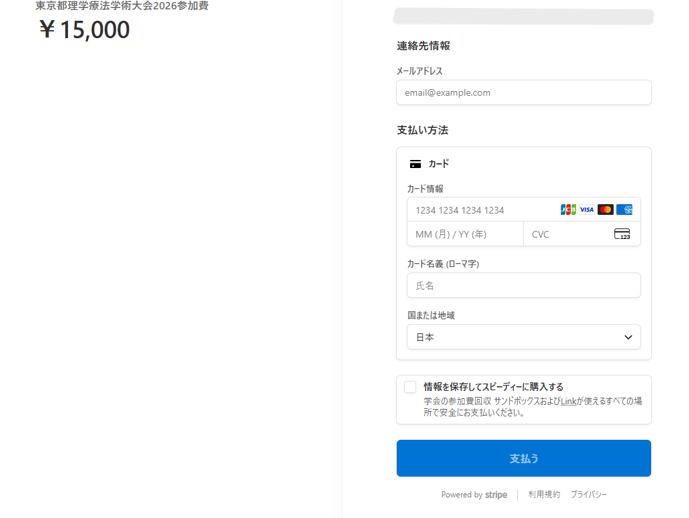
Task: Focus the MM / YY expiry field
Action: 465,234
